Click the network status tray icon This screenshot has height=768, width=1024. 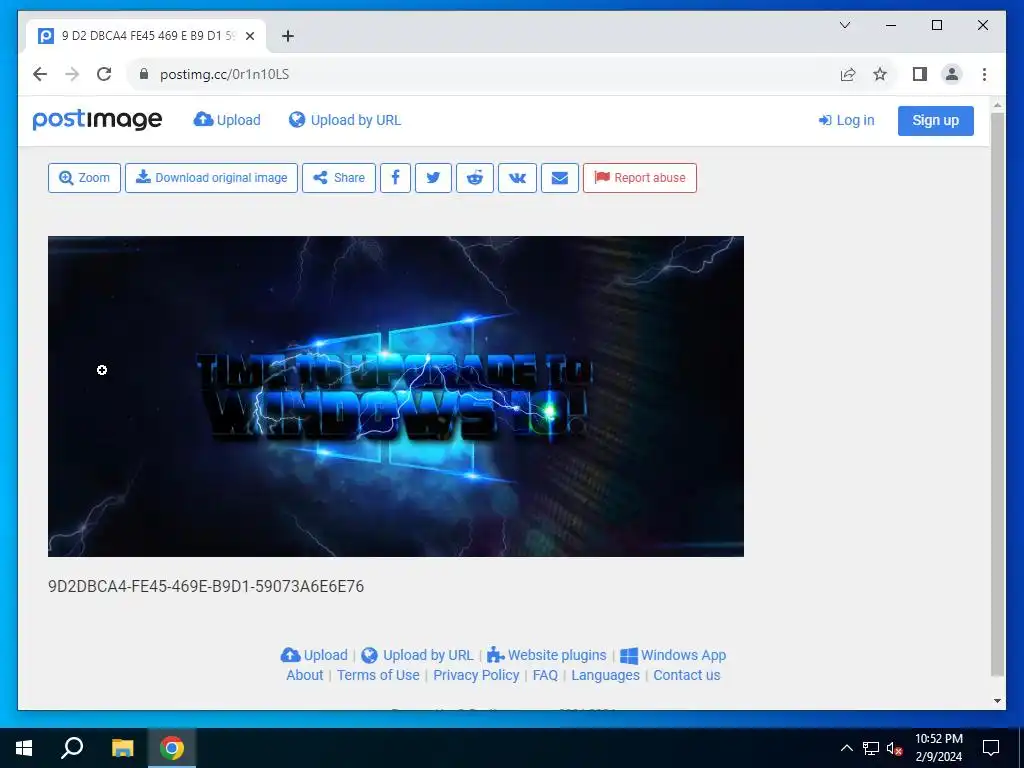coord(871,748)
